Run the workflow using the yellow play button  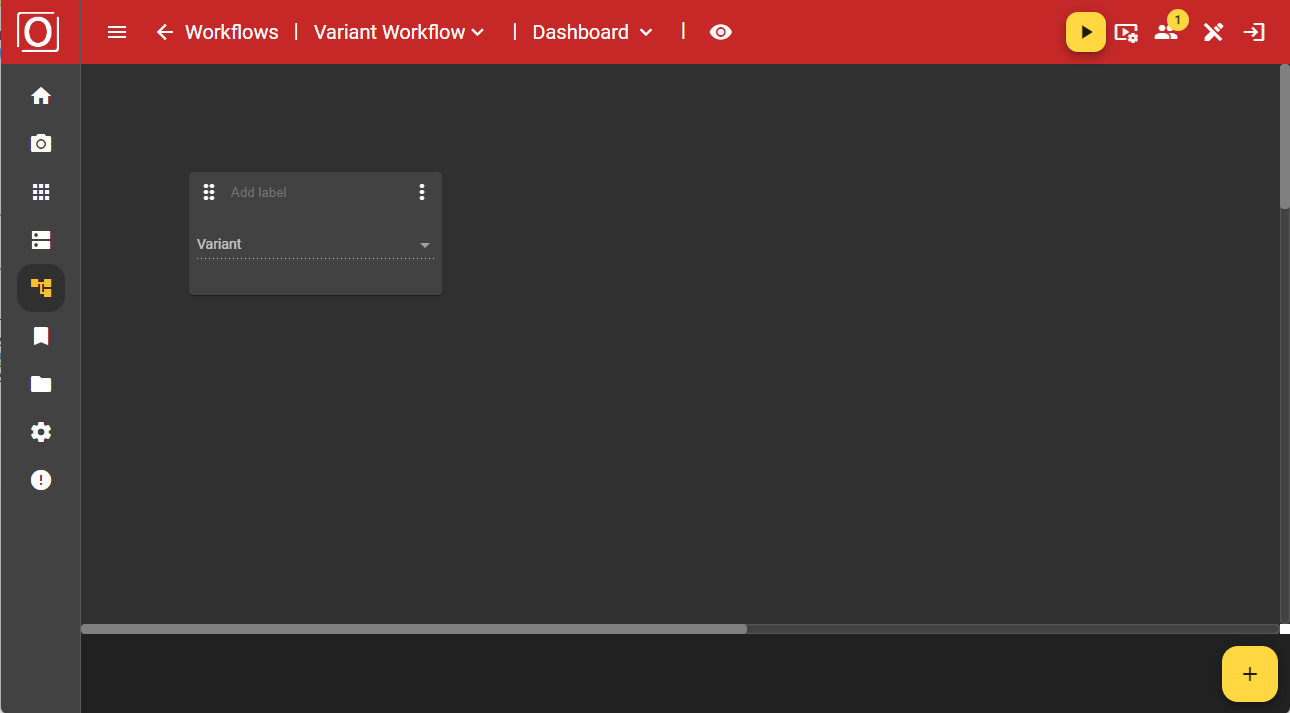click(1085, 31)
